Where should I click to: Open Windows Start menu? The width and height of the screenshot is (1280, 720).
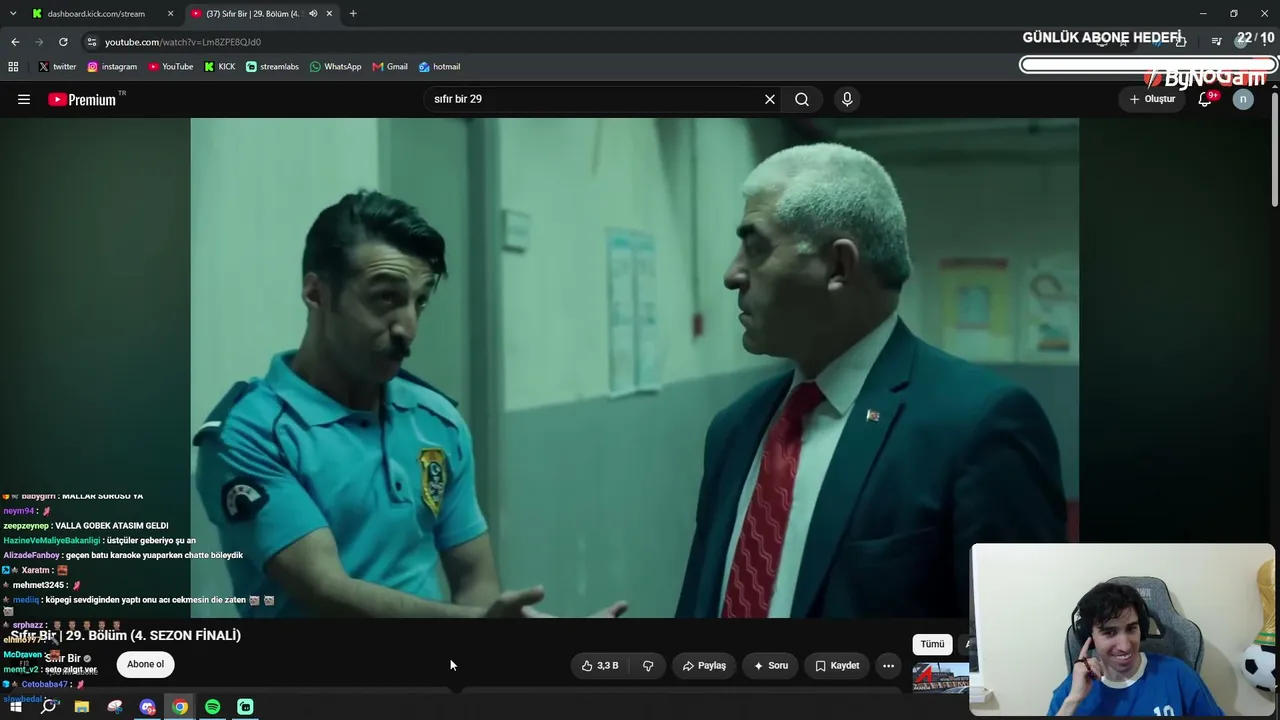[16, 707]
